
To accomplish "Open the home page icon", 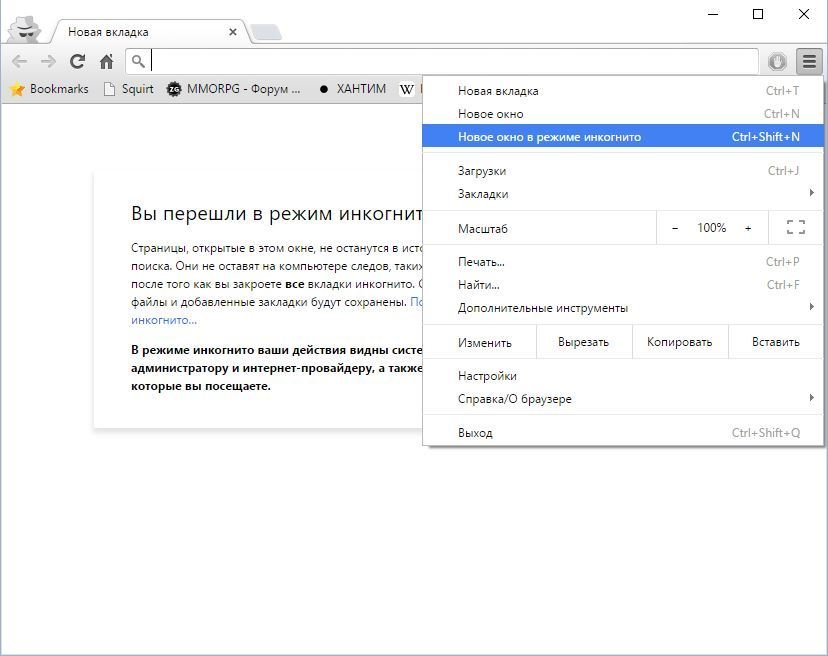I will [x=106, y=61].
